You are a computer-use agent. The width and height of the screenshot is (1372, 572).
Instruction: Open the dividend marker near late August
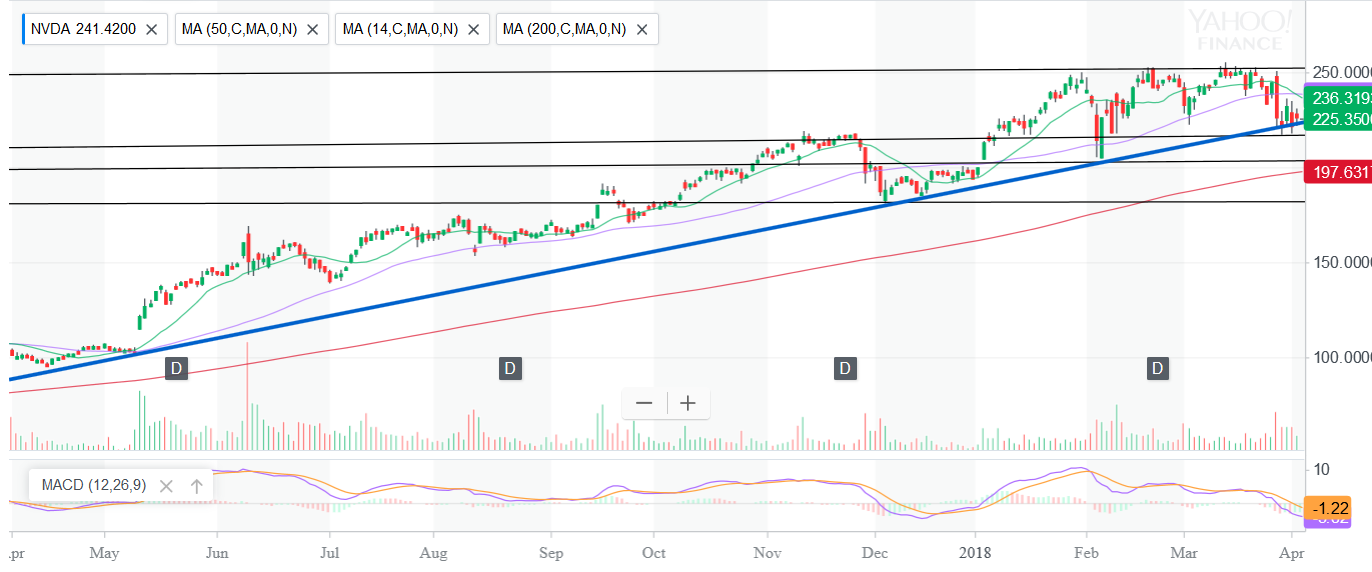510,369
